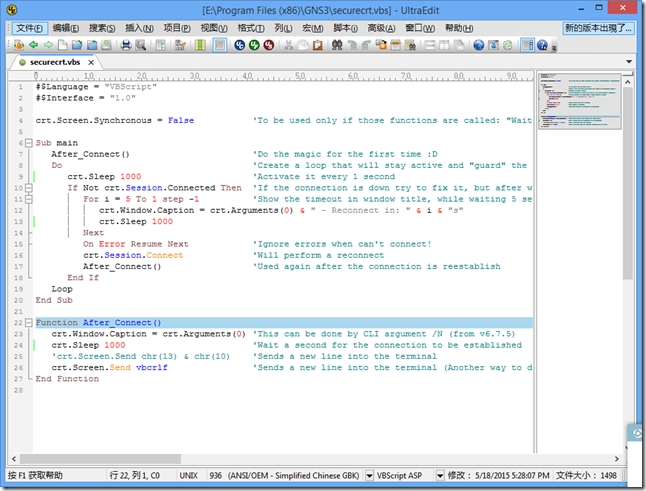The width and height of the screenshot is (646, 491).
Task: Click the red US circular icon
Action: tap(269, 45)
